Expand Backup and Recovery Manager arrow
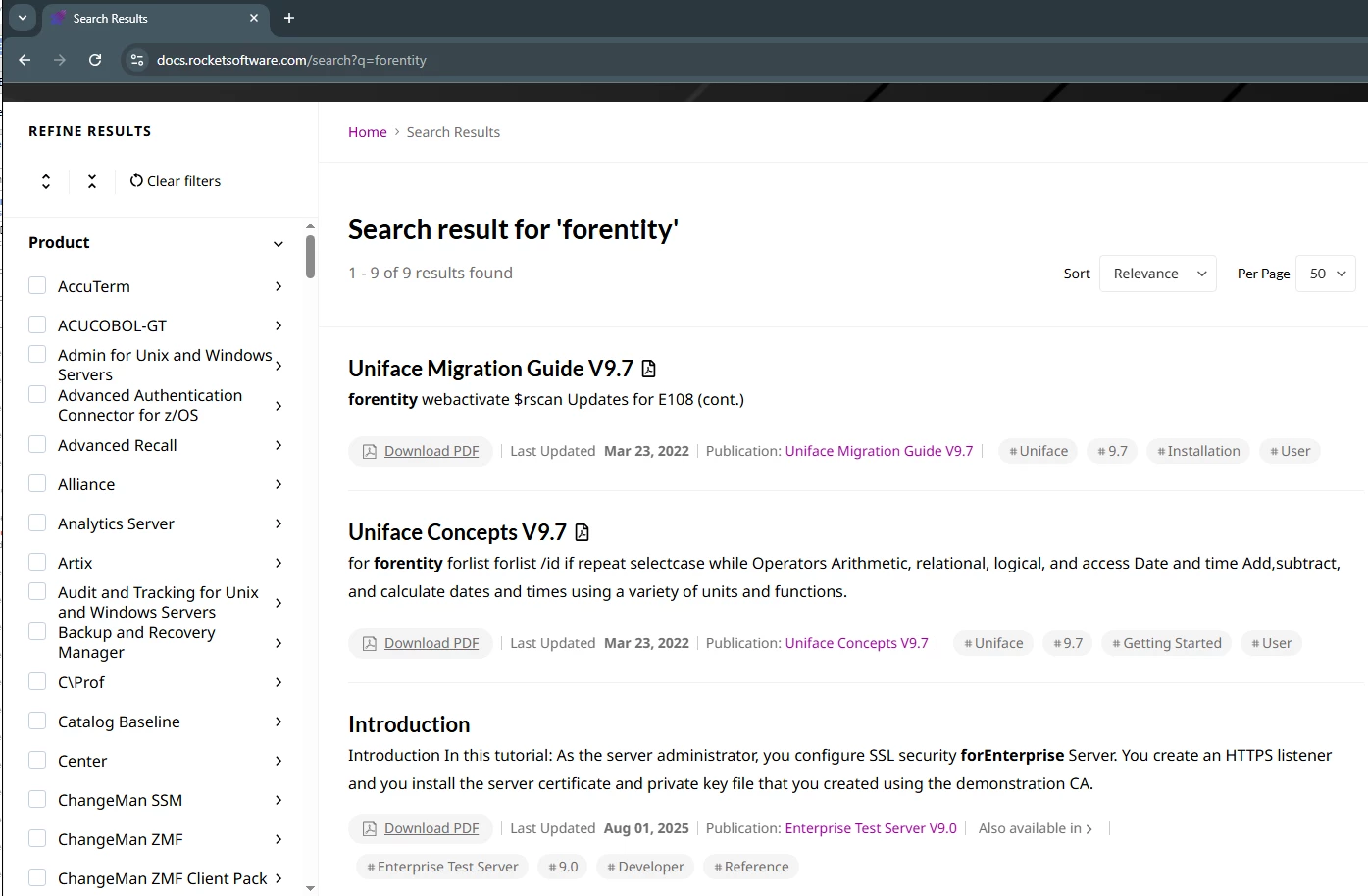Viewport: 1368px width, 896px height. [279, 643]
